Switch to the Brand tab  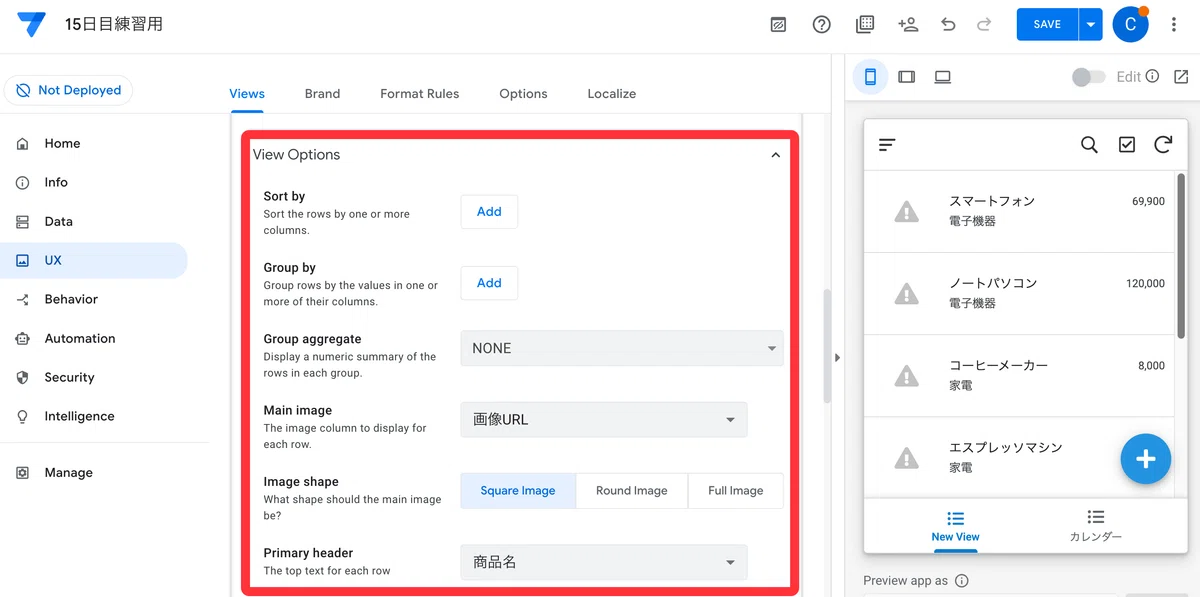click(322, 93)
